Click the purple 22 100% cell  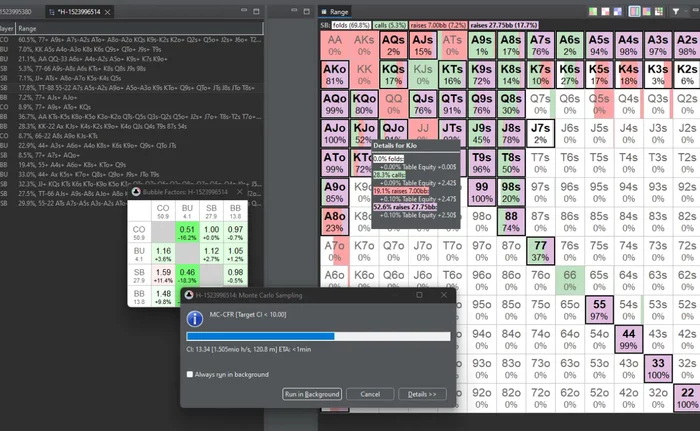tap(688, 398)
